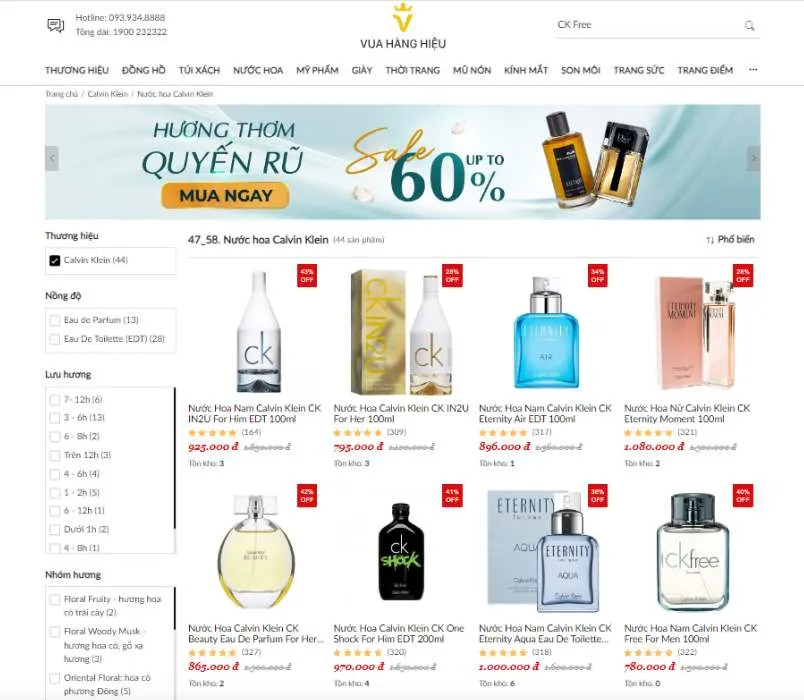Image resolution: width=804 pixels, height=700 pixels.
Task: Click the Lưu hương list scrollbar
Action: pyautogui.click(x=174, y=470)
